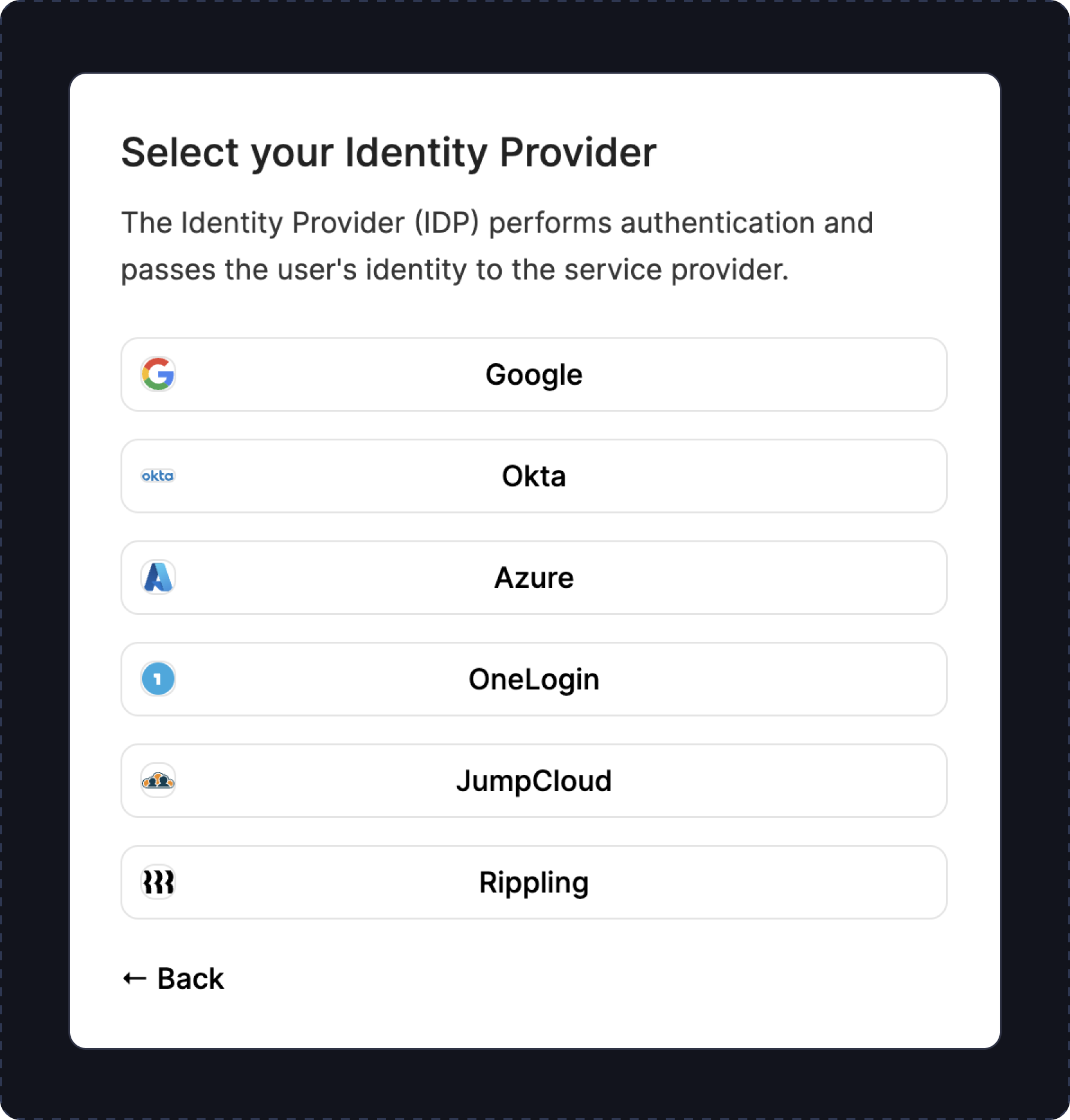
Task: Click the OneLogin logo icon
Action: [x=158, y=679]
